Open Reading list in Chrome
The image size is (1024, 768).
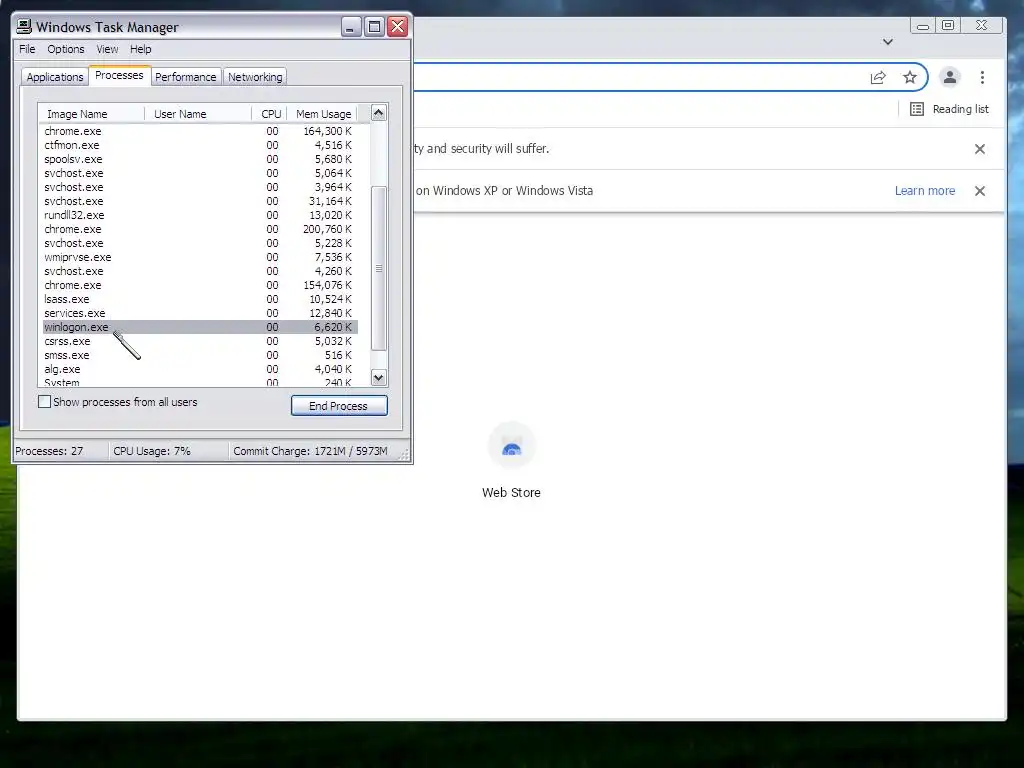(950, 109)
